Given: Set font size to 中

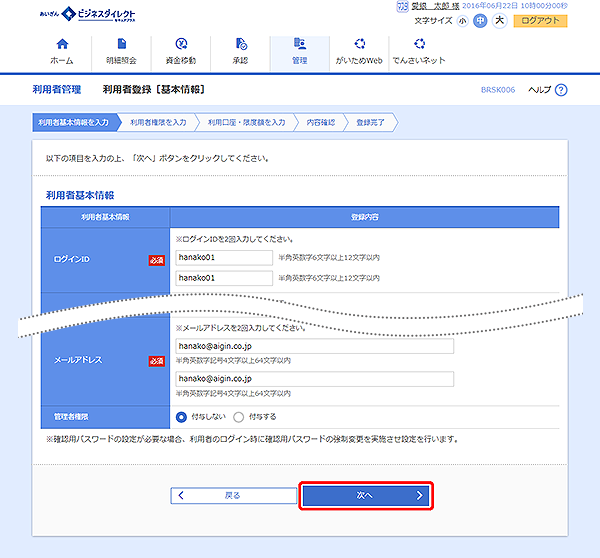Looking at the screenshot, I should pyautogui.click(x=480, y=21).
